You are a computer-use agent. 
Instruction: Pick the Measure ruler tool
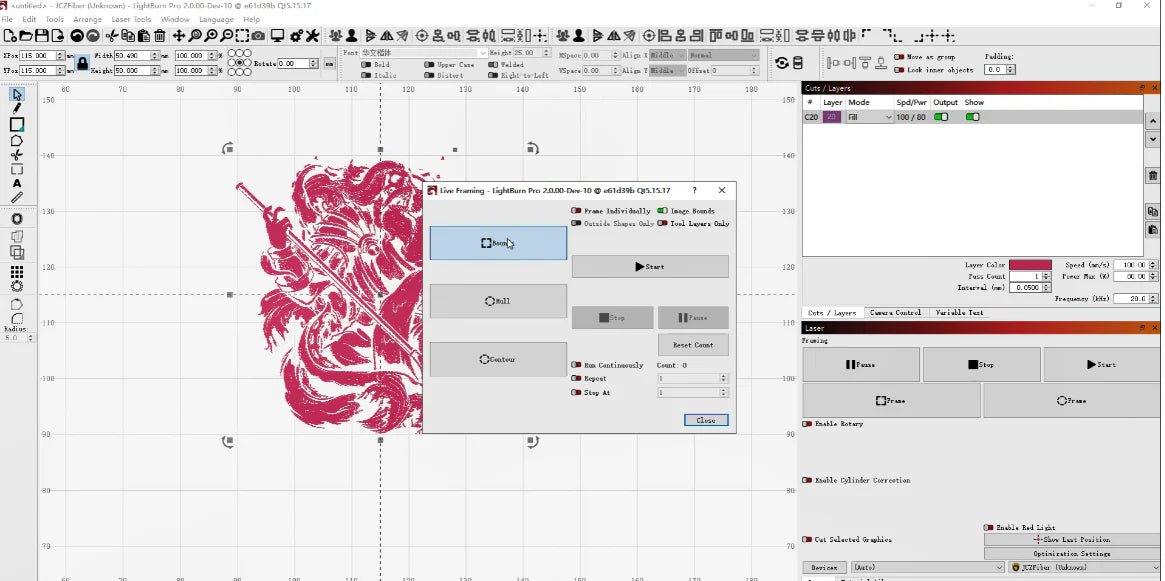pyautogui.click(x=17, y=198)
